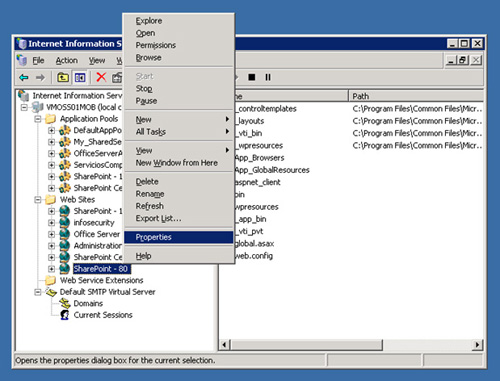Viewport: 500px width, 381px height.
Task: Click the SharePoint Ce app pool gear icon
Action: [x=65, y=188]
